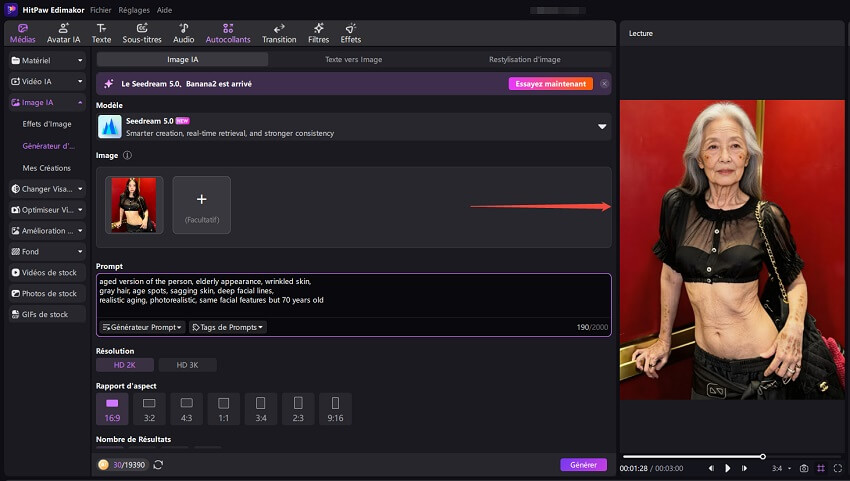
Task: Choose 3:2 aspect ratio
Action: click(149, 409)
